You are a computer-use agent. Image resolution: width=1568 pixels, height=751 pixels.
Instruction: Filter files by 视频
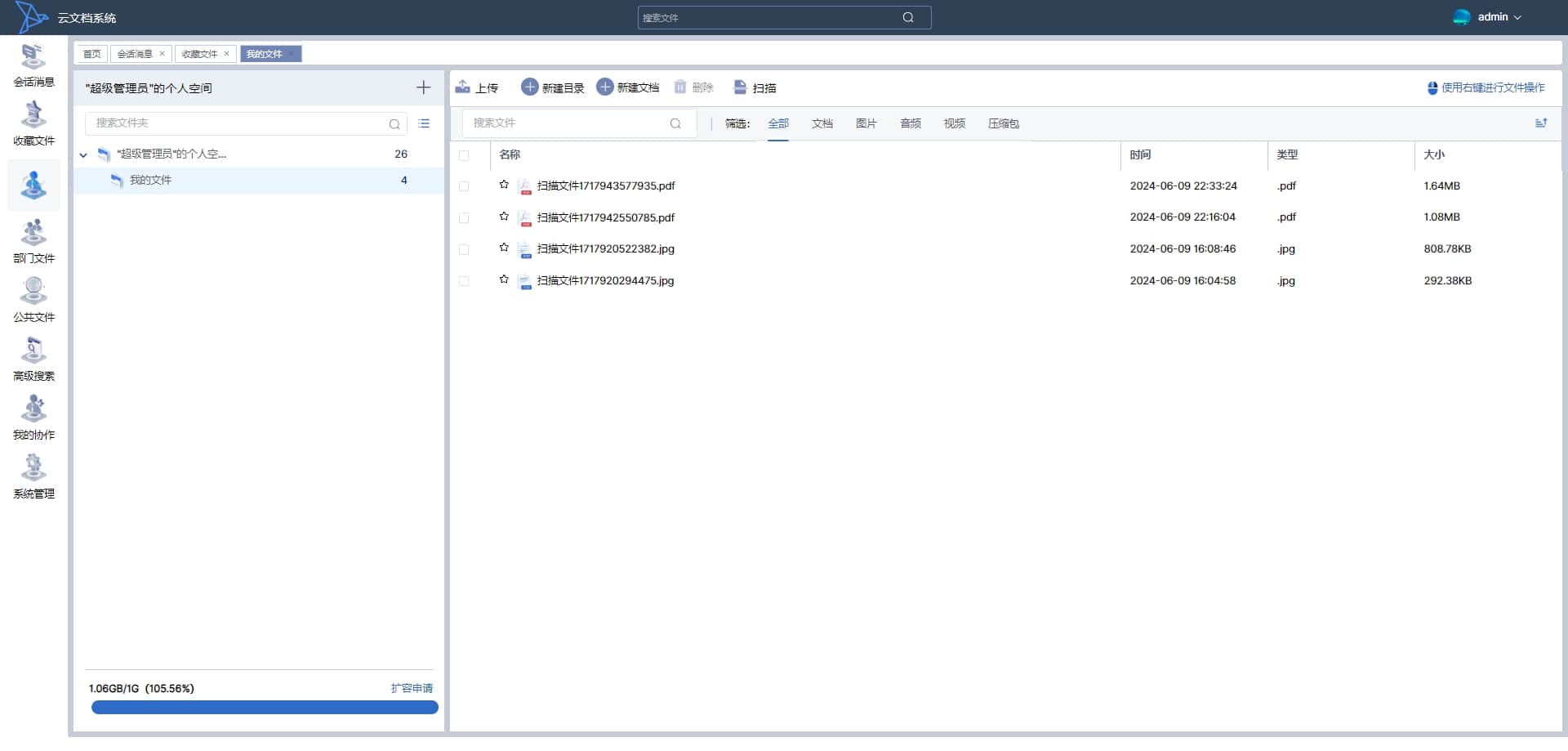click(955, 123)
